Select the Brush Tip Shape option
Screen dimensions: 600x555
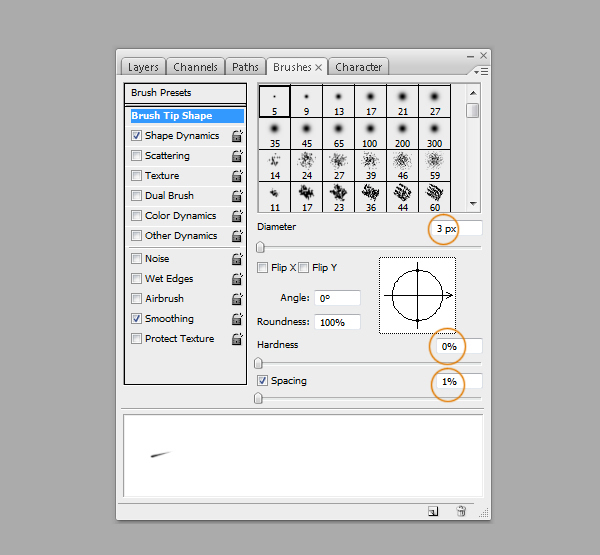185,116
